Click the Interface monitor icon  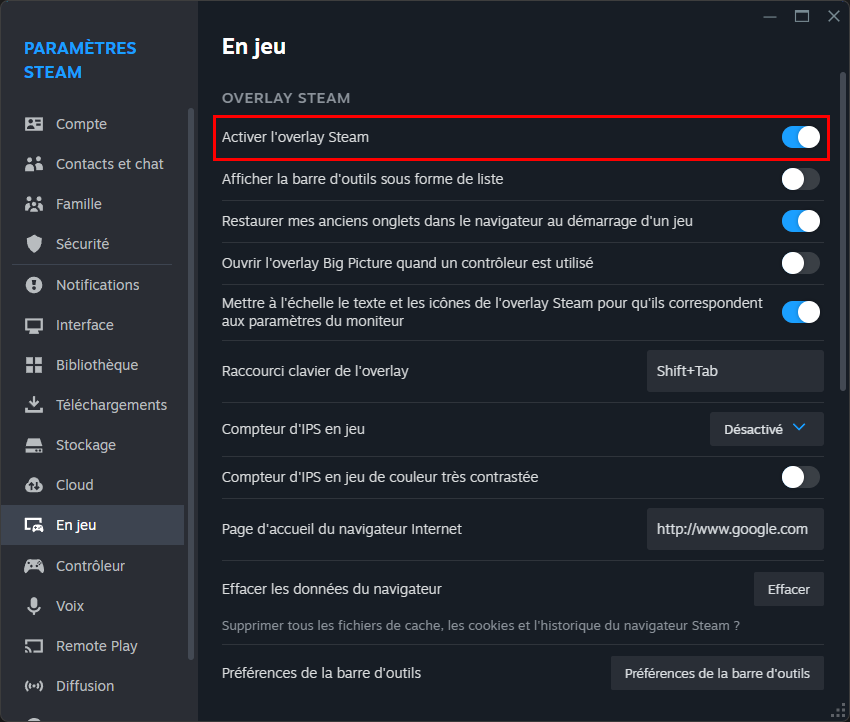coord(34,325)
